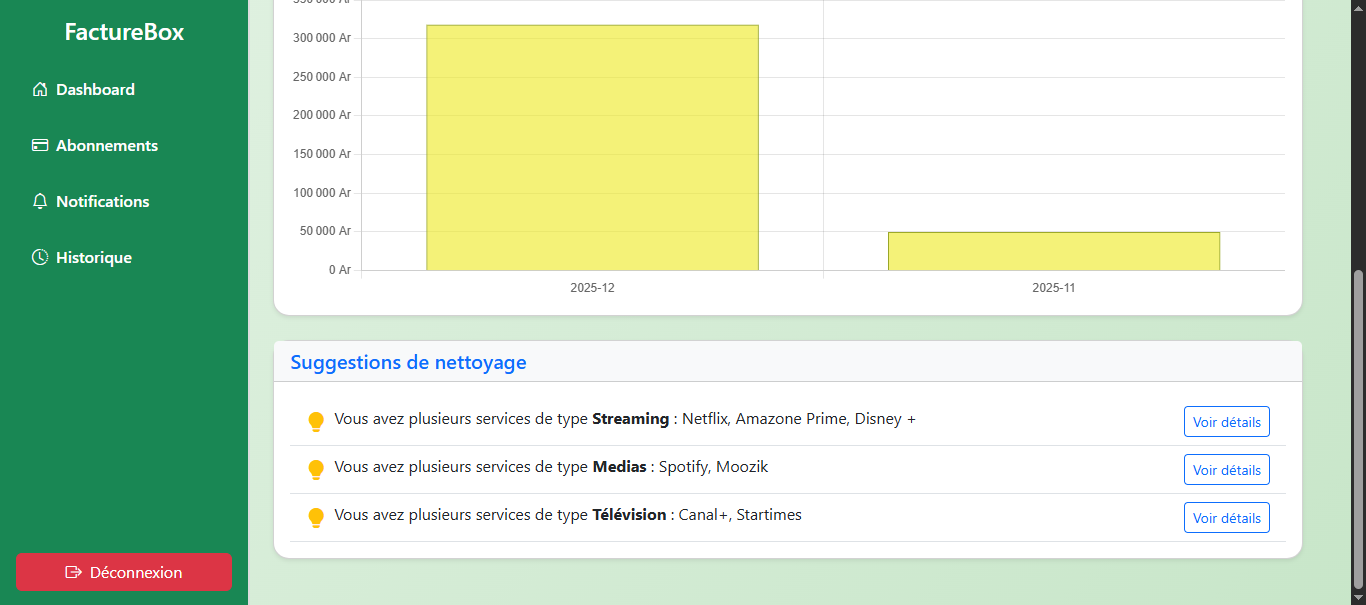Click the Historique clock icon
Viewport: 1366px width, 605px height.
coord(40,257)
